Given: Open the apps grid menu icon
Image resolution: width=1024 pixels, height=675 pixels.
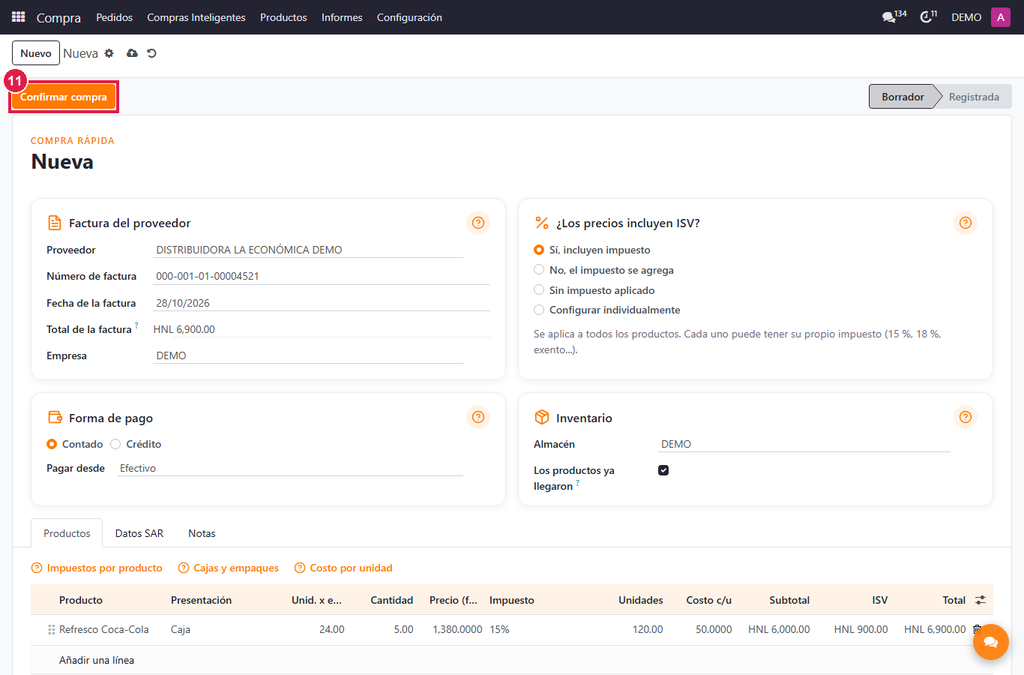Looking at the screenshot, I should [x=18, y=17].
